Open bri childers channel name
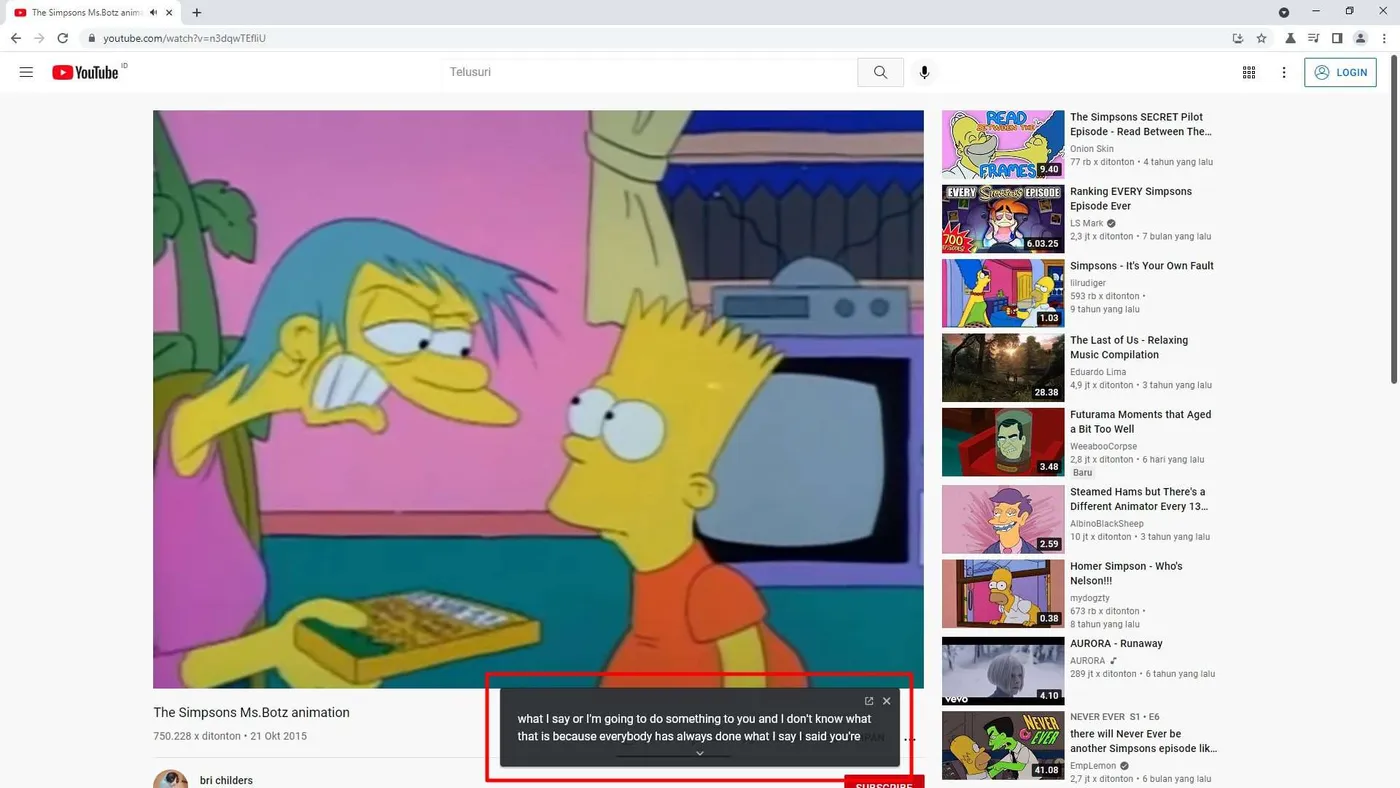This screenshot has height=788, width=1400. [x=226, y=780]
